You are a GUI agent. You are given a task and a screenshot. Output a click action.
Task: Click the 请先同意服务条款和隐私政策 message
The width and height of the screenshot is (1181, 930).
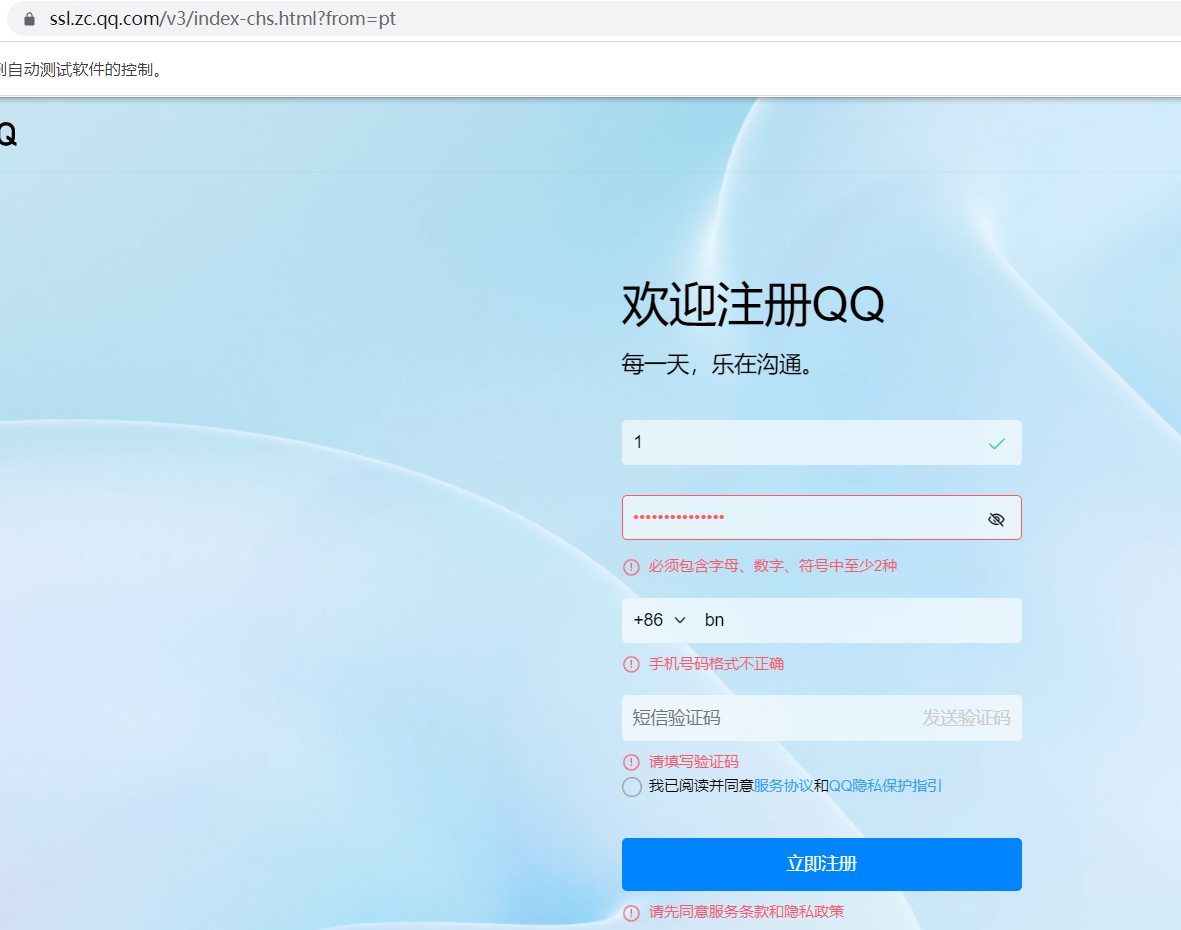click(x=746, y=911)
